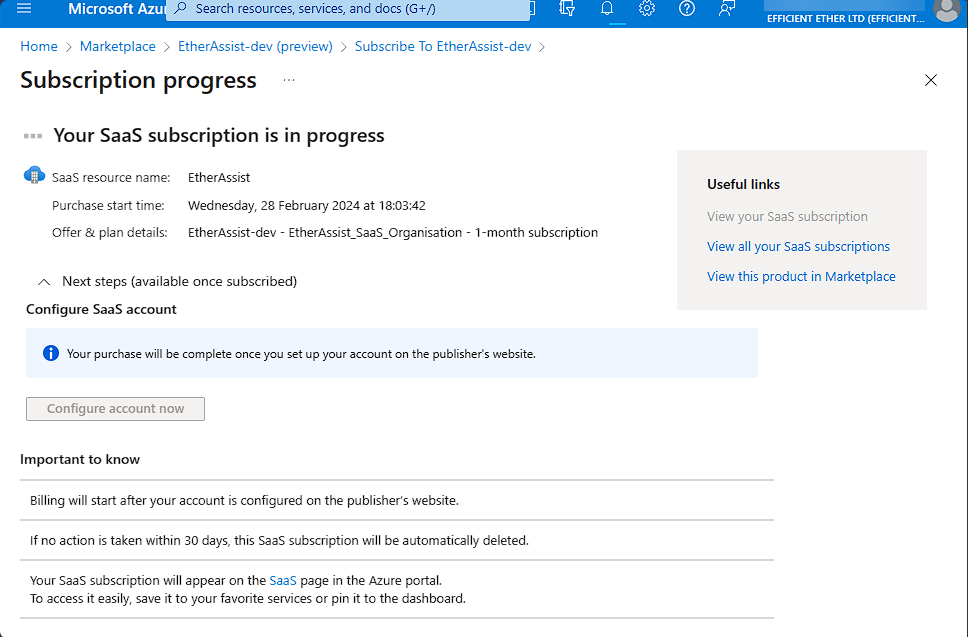Open the notifications bell

(x=607, y=9)
